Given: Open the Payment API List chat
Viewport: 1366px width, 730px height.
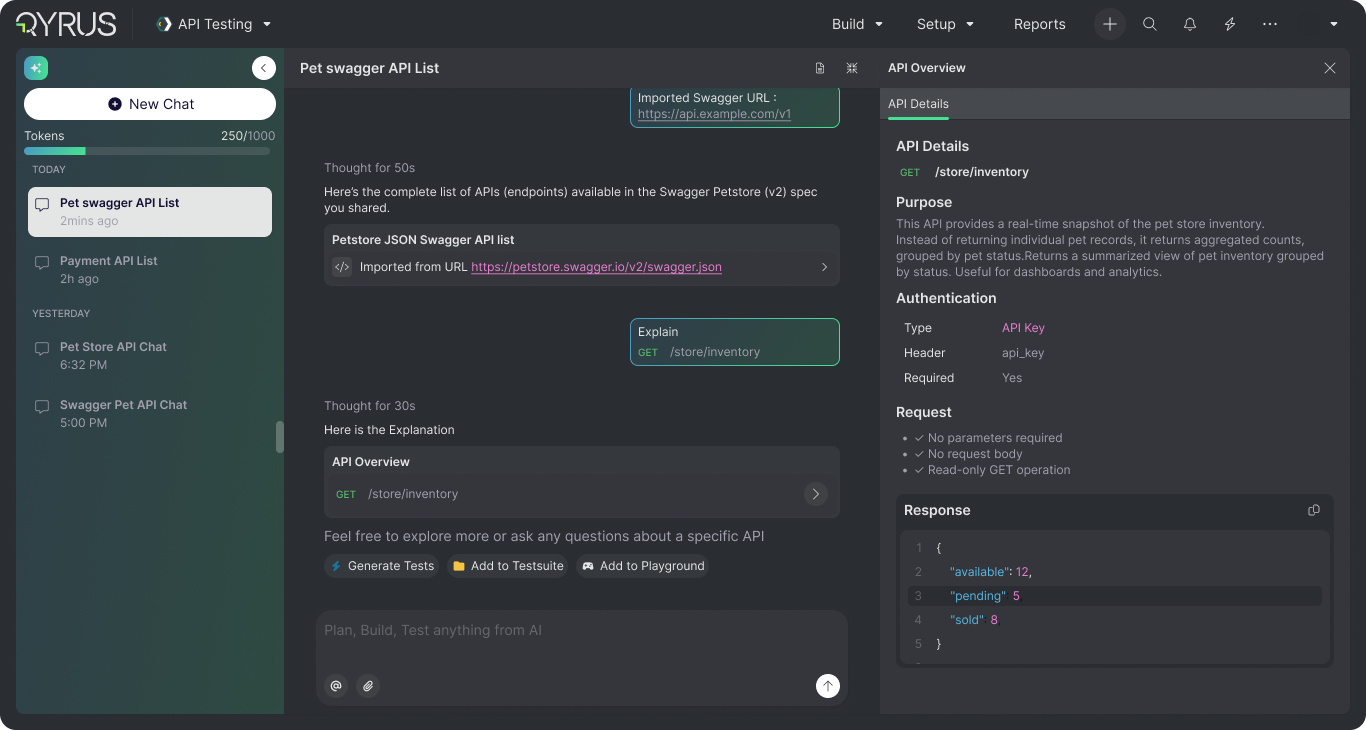Looking at the screenshot, I should (150, 270).
